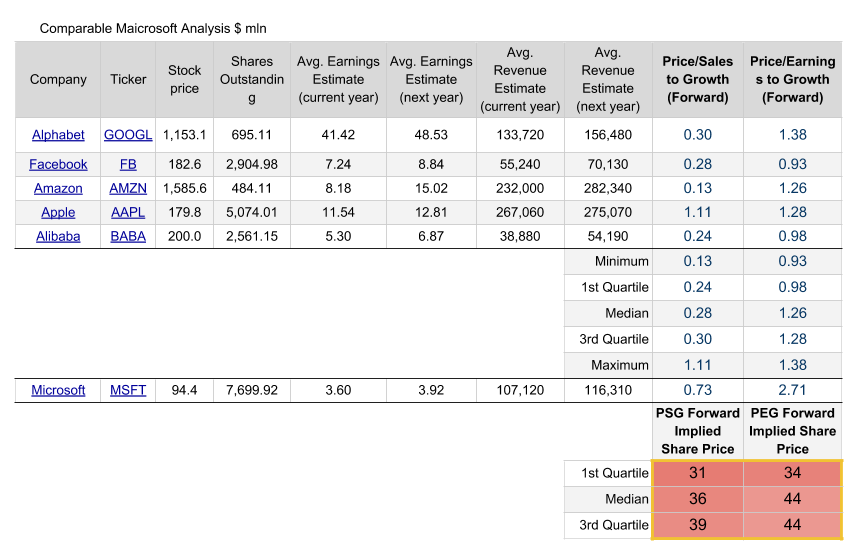The height and width of the screenshot is (552, 852).
Task: Select the red PSG Median cell showing 36
Action: coord(697,499)
